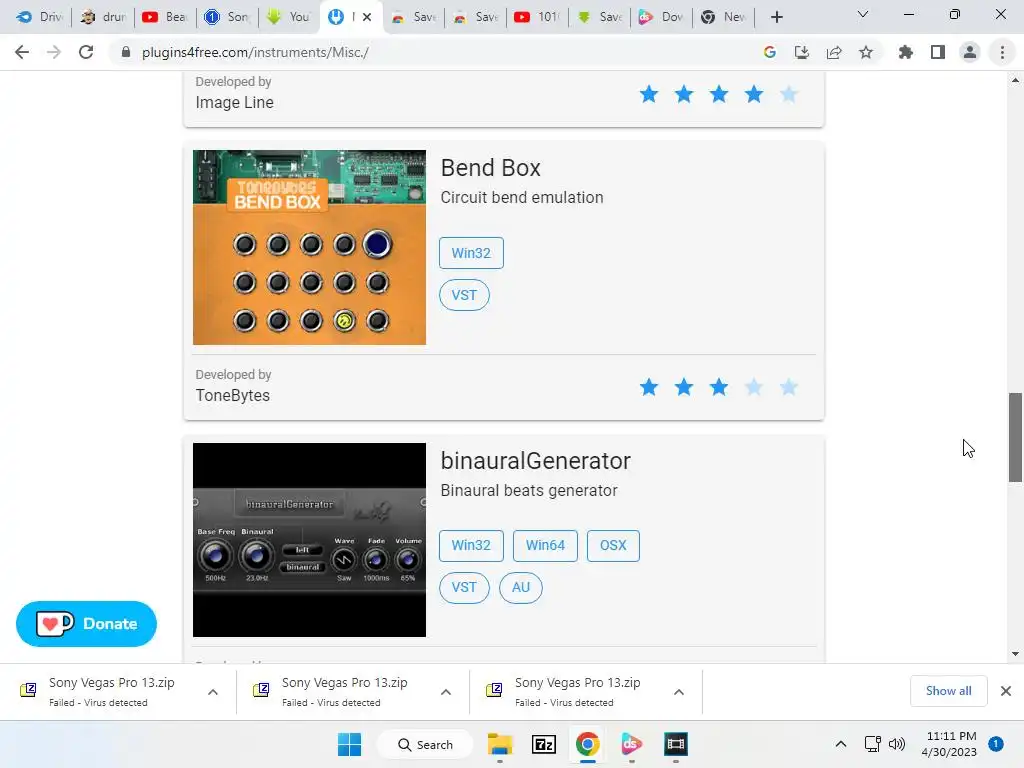Open the tab search chevron

click(x=863, y=14)
